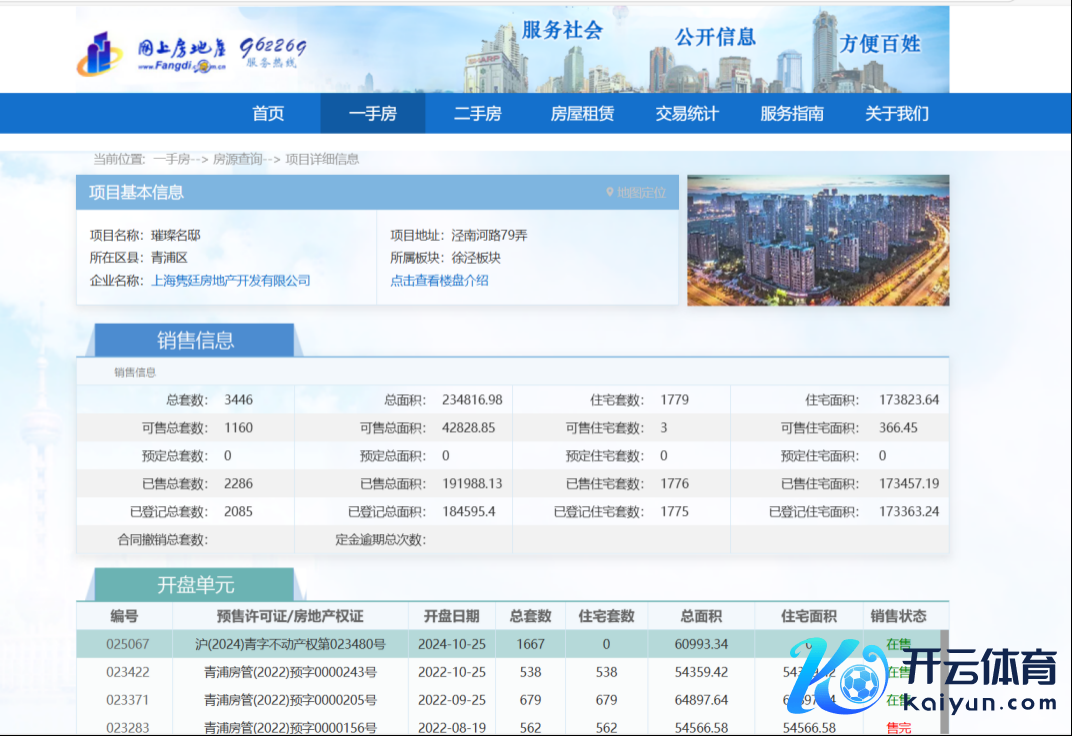Click the project night-view photo thumbnail

click(817, 240)
